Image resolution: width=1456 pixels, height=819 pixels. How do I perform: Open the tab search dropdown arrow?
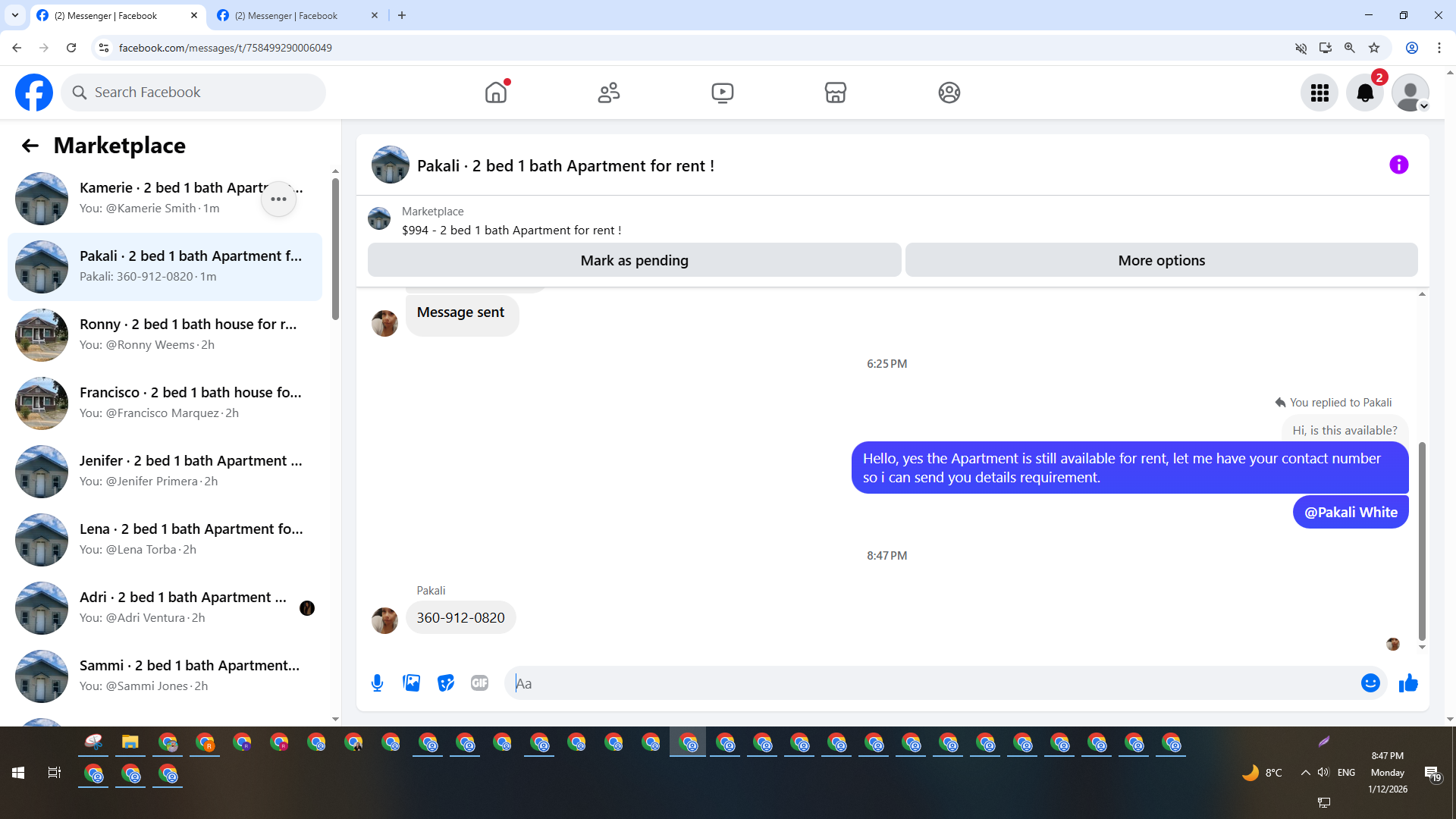[x=14, y=15]
